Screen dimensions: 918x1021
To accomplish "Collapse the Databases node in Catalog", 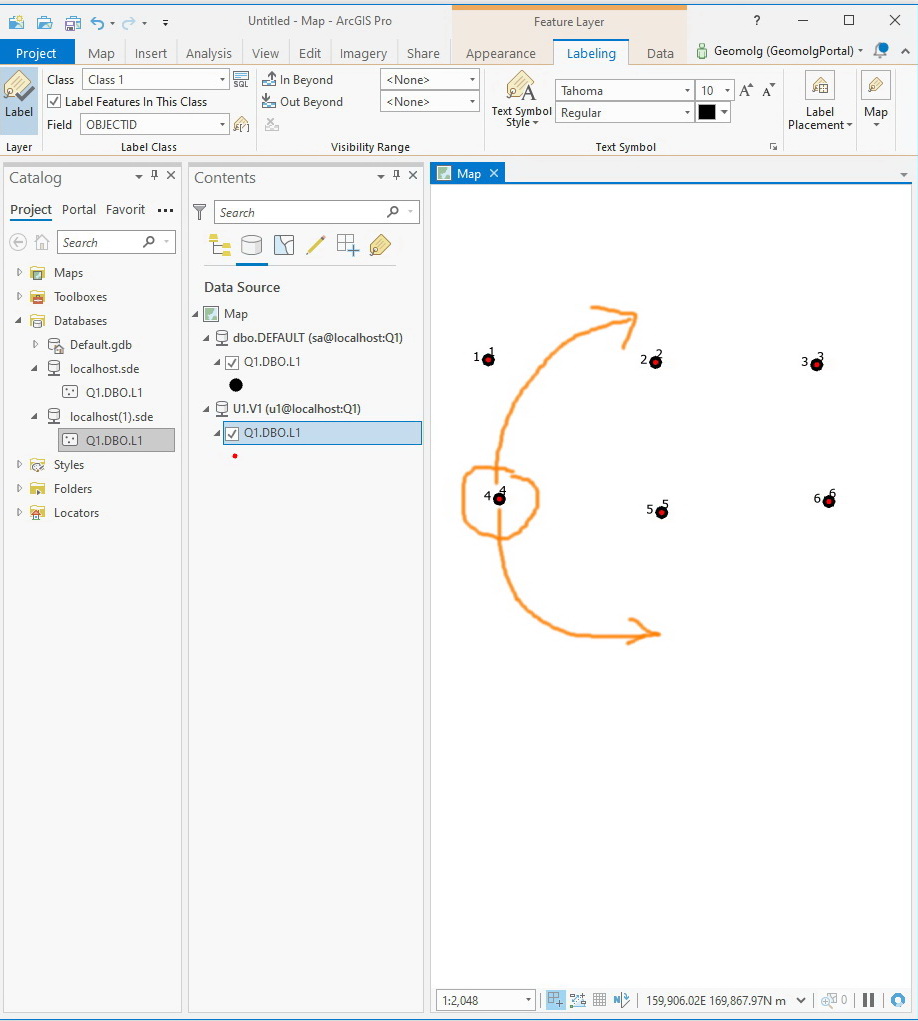I will (19, 320).
